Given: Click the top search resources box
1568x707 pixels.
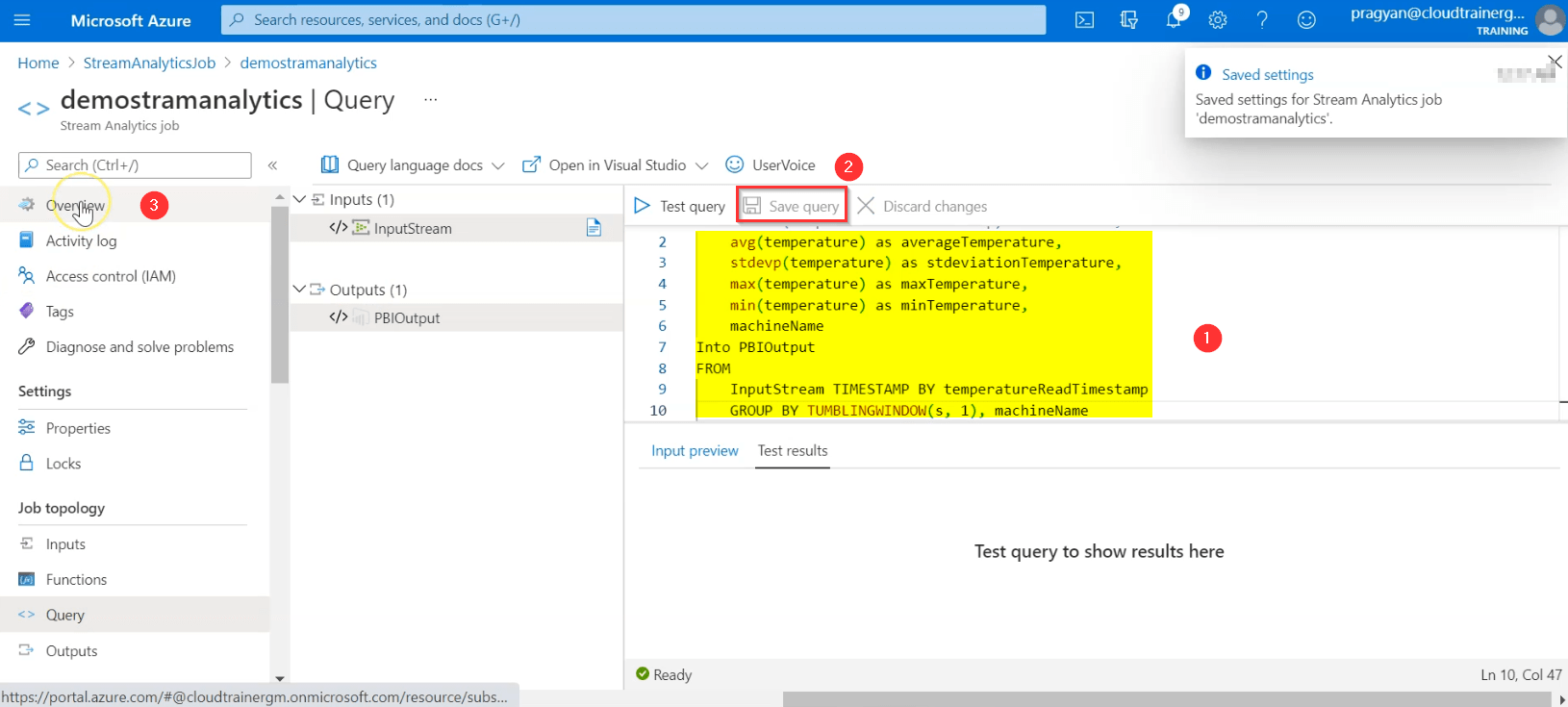Looking at the screenshot, I should pyautogui.click(x=633, y=20).
